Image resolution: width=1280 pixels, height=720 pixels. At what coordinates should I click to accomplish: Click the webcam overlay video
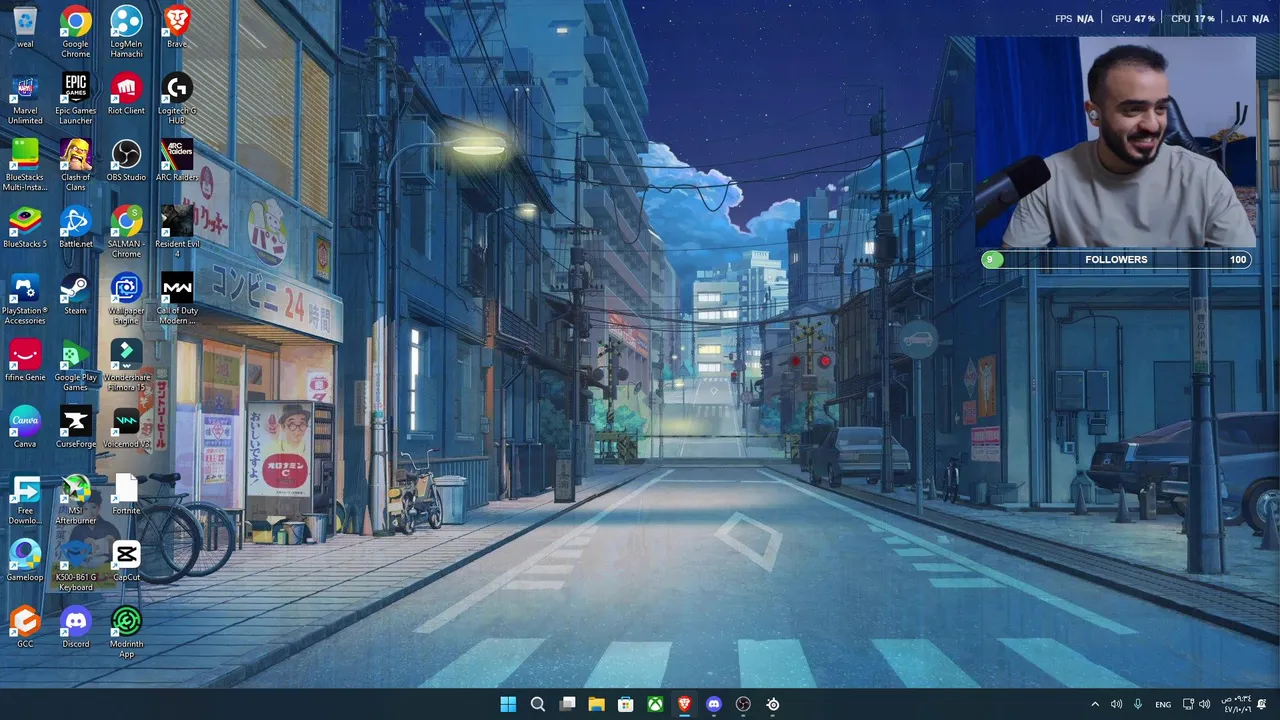pos(1117,143)
